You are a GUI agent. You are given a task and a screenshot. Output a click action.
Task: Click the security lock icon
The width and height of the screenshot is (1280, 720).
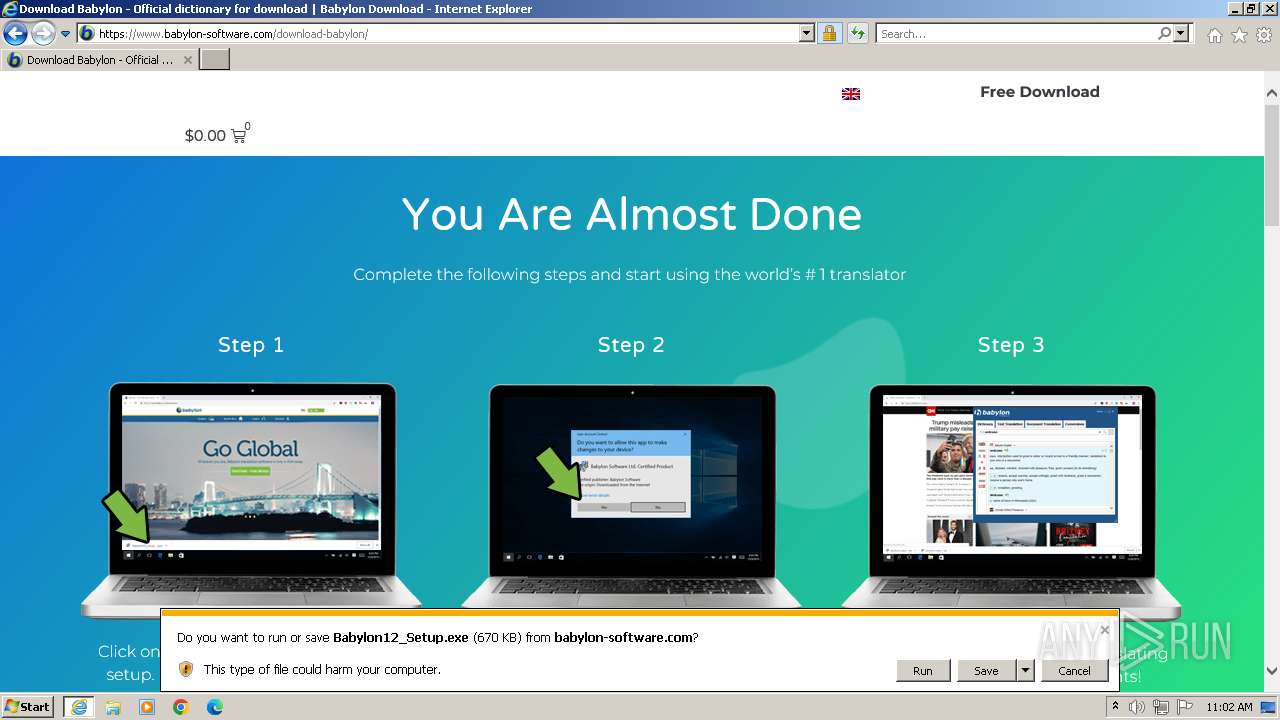click(829, 34)
